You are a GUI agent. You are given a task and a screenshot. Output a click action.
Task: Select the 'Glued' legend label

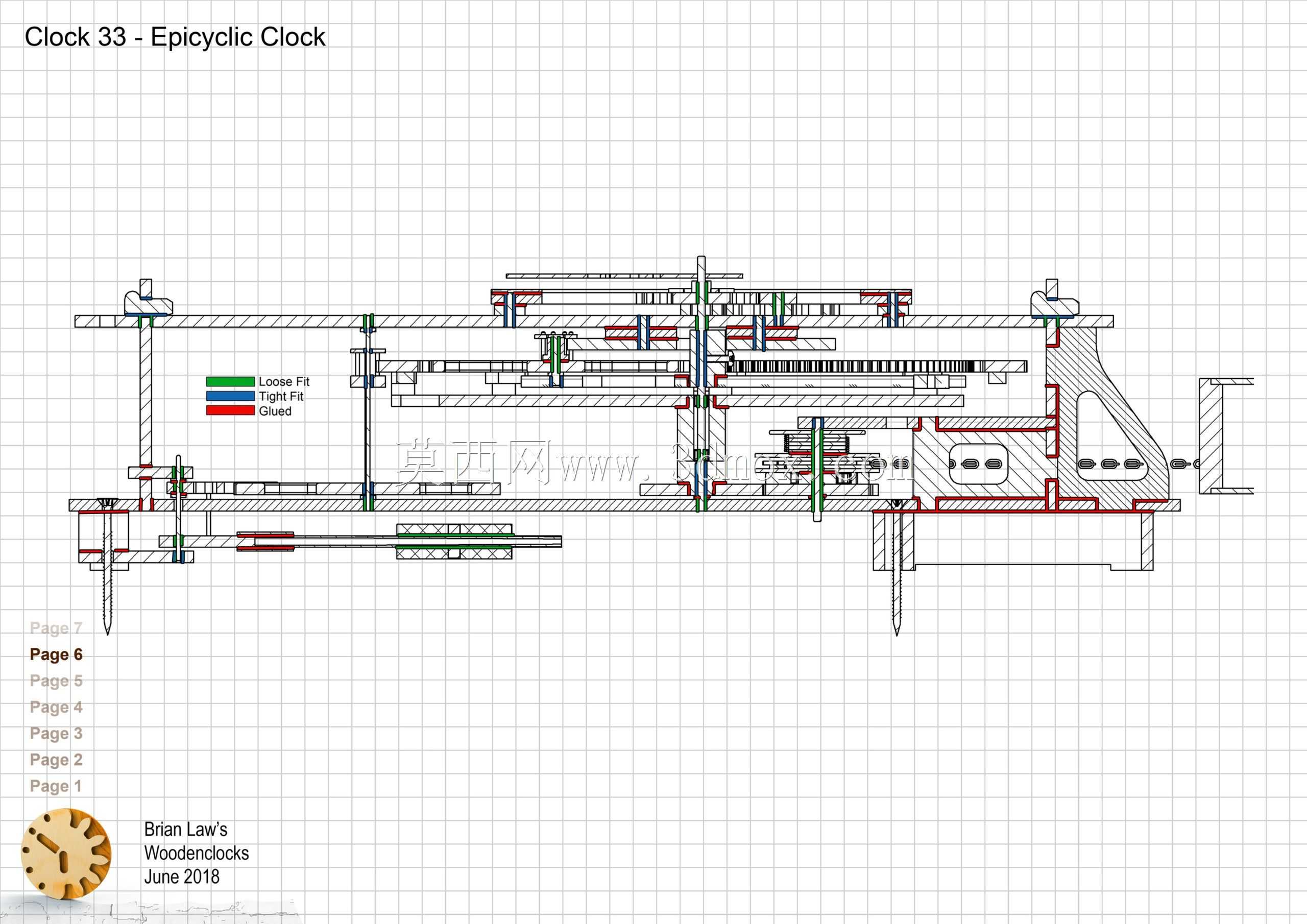coord(275,411)
